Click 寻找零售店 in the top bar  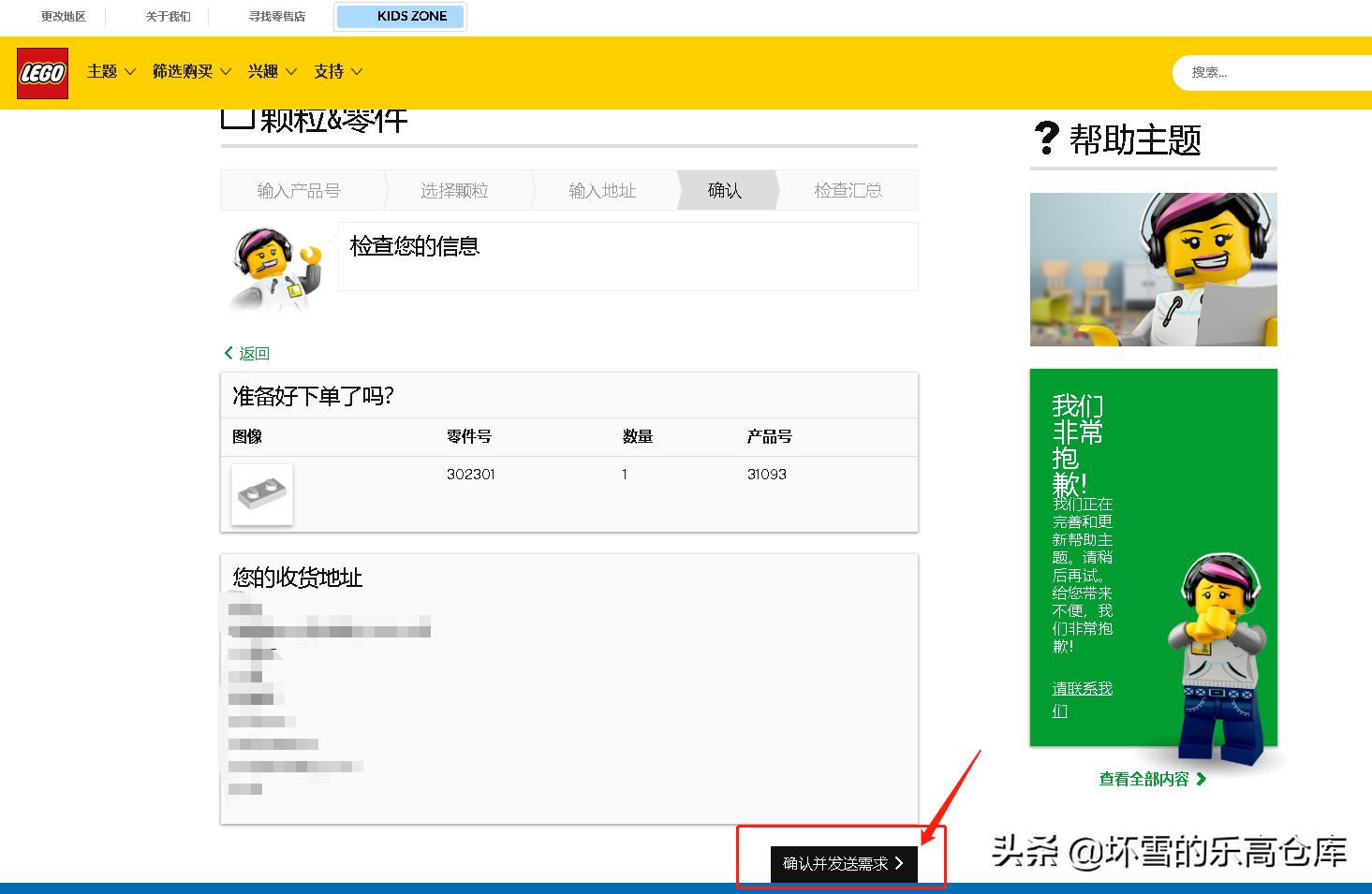275,16
